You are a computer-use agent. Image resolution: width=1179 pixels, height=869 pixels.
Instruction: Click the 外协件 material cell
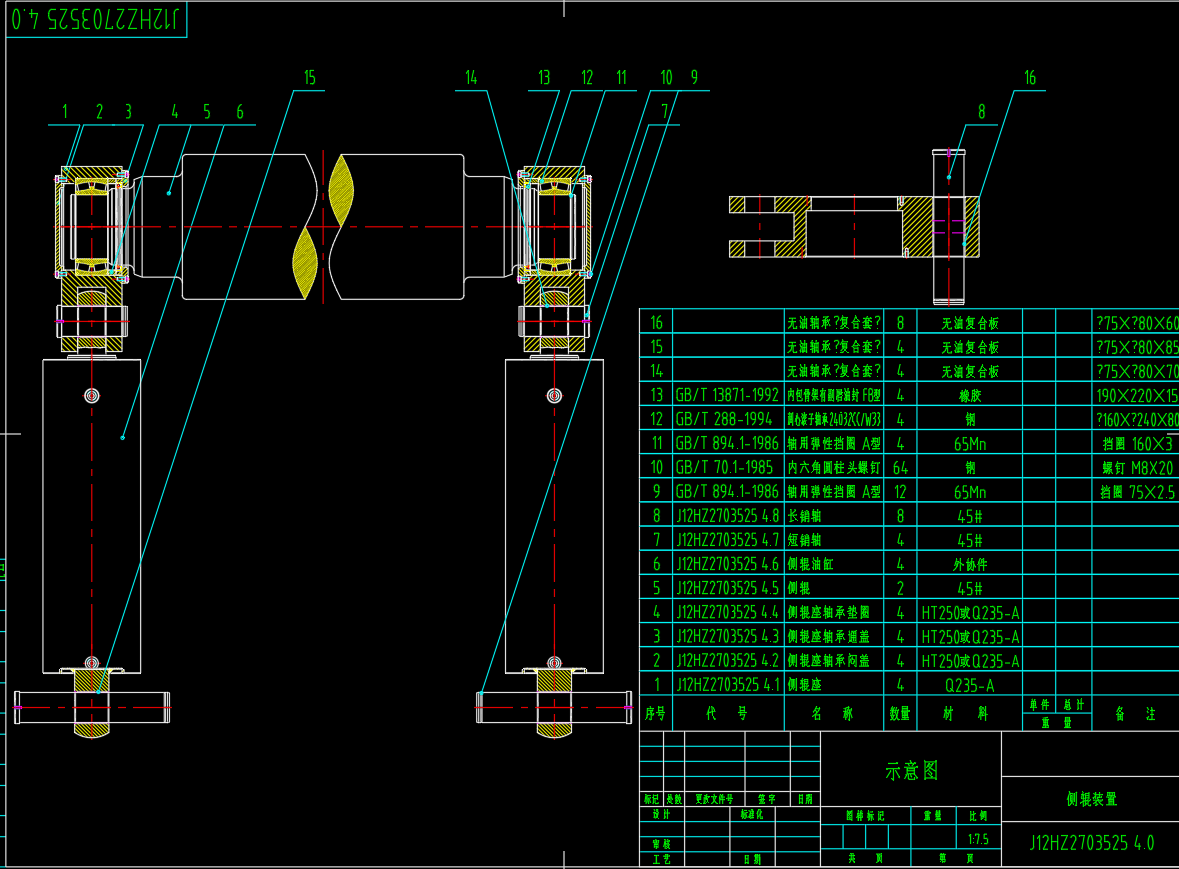pos(970,564)
